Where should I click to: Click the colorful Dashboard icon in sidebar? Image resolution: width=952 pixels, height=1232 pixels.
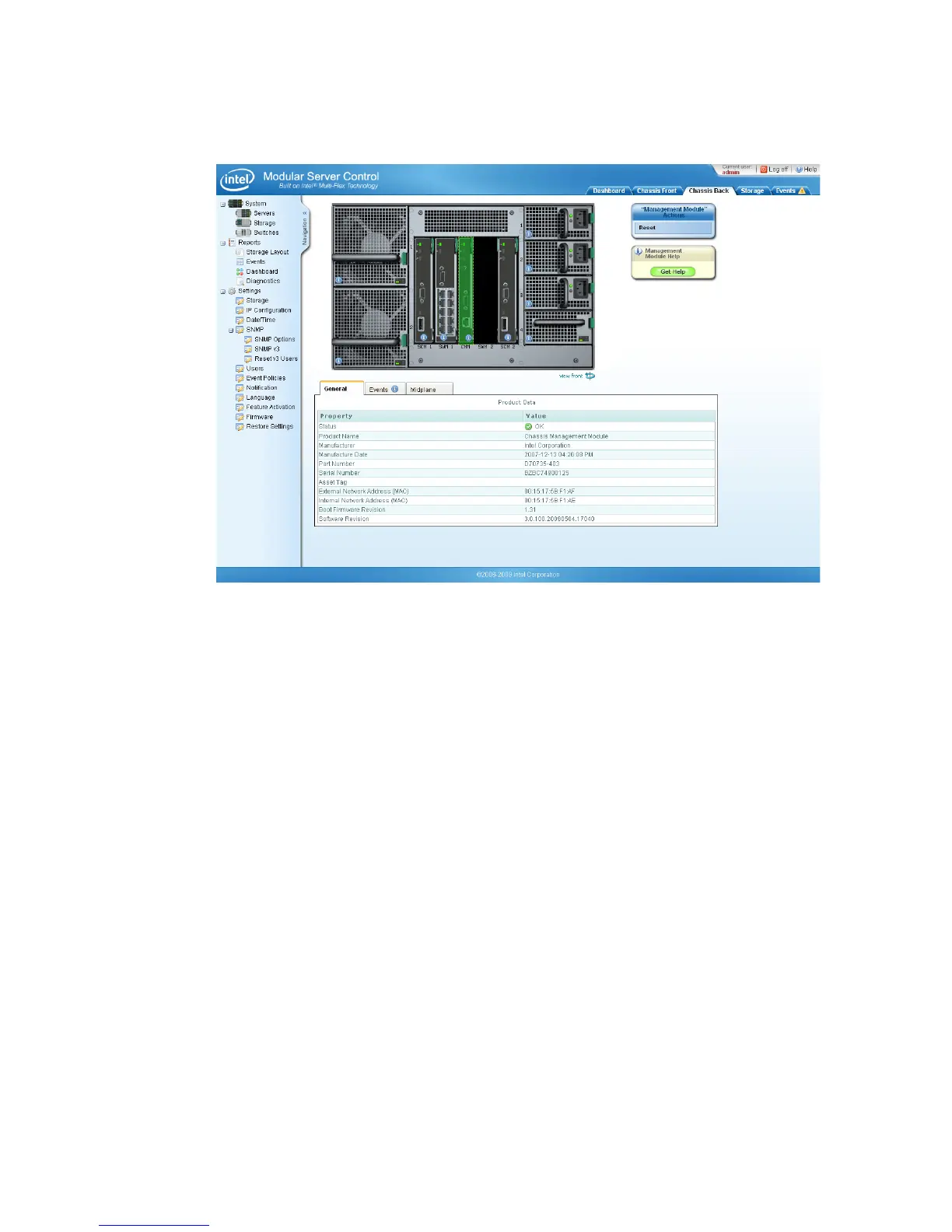point(240,271)
